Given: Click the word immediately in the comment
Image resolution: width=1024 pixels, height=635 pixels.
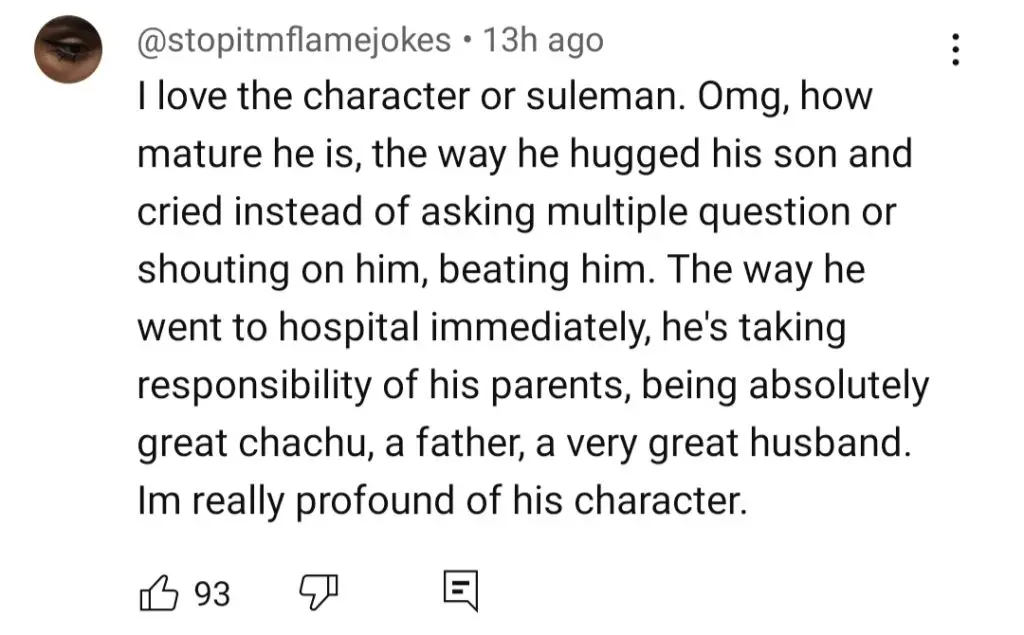Looking at the screenshot, I should coord(539,328).
